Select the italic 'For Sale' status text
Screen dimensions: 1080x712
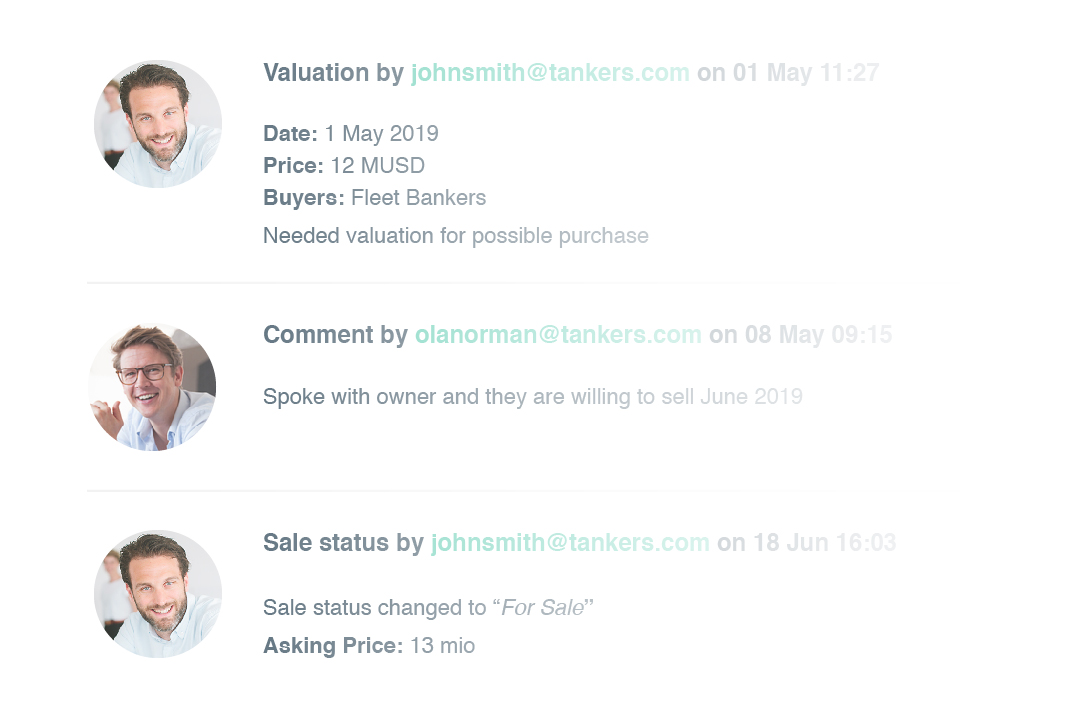[542, 607]
